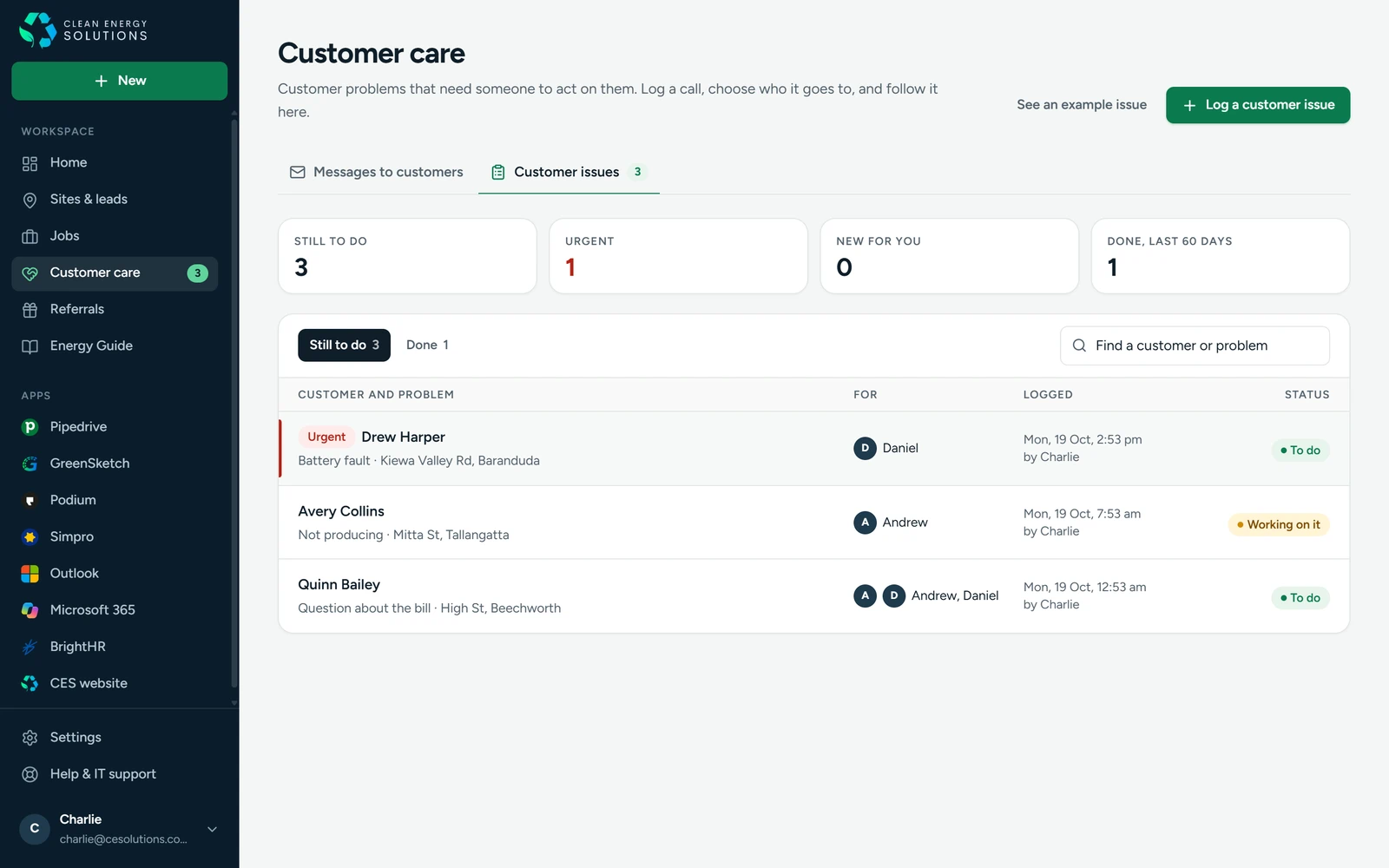Open the Podium app icon
The width and height of the screenshot is (1389, 868).
click(30, 500)
